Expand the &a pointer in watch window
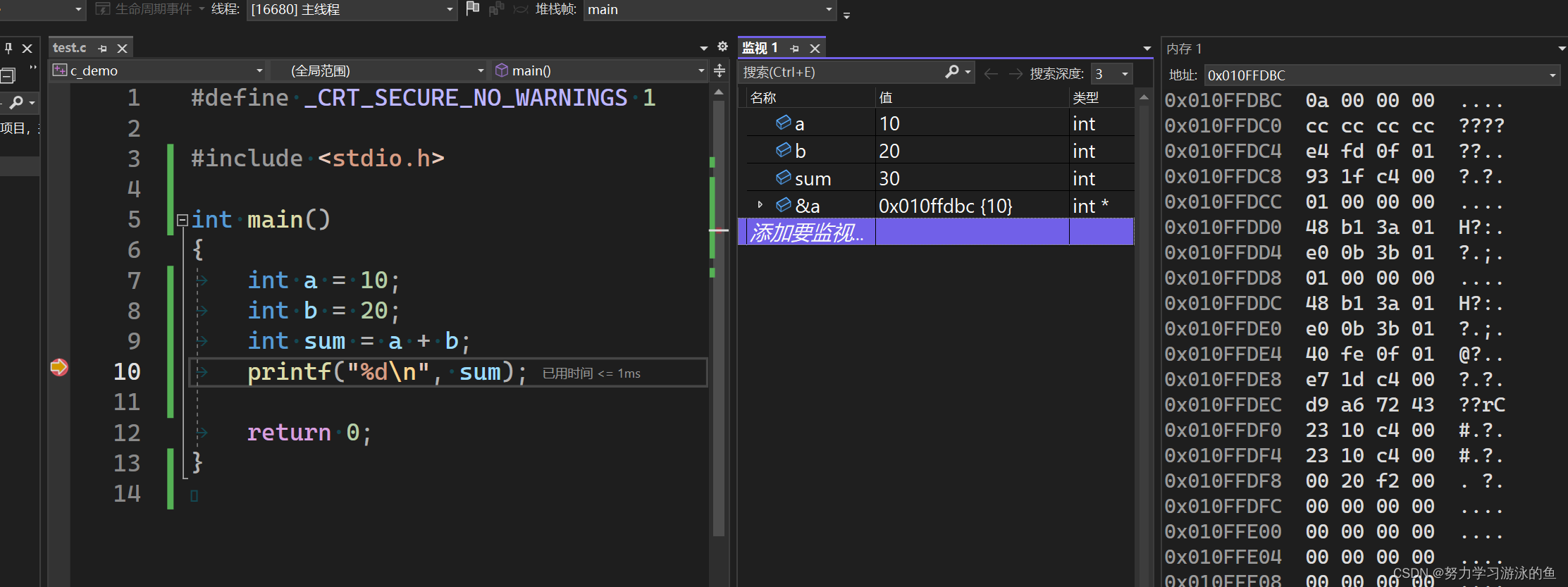Image resolution: width=1568 pixels, height=587 pixels. (760, 205)
